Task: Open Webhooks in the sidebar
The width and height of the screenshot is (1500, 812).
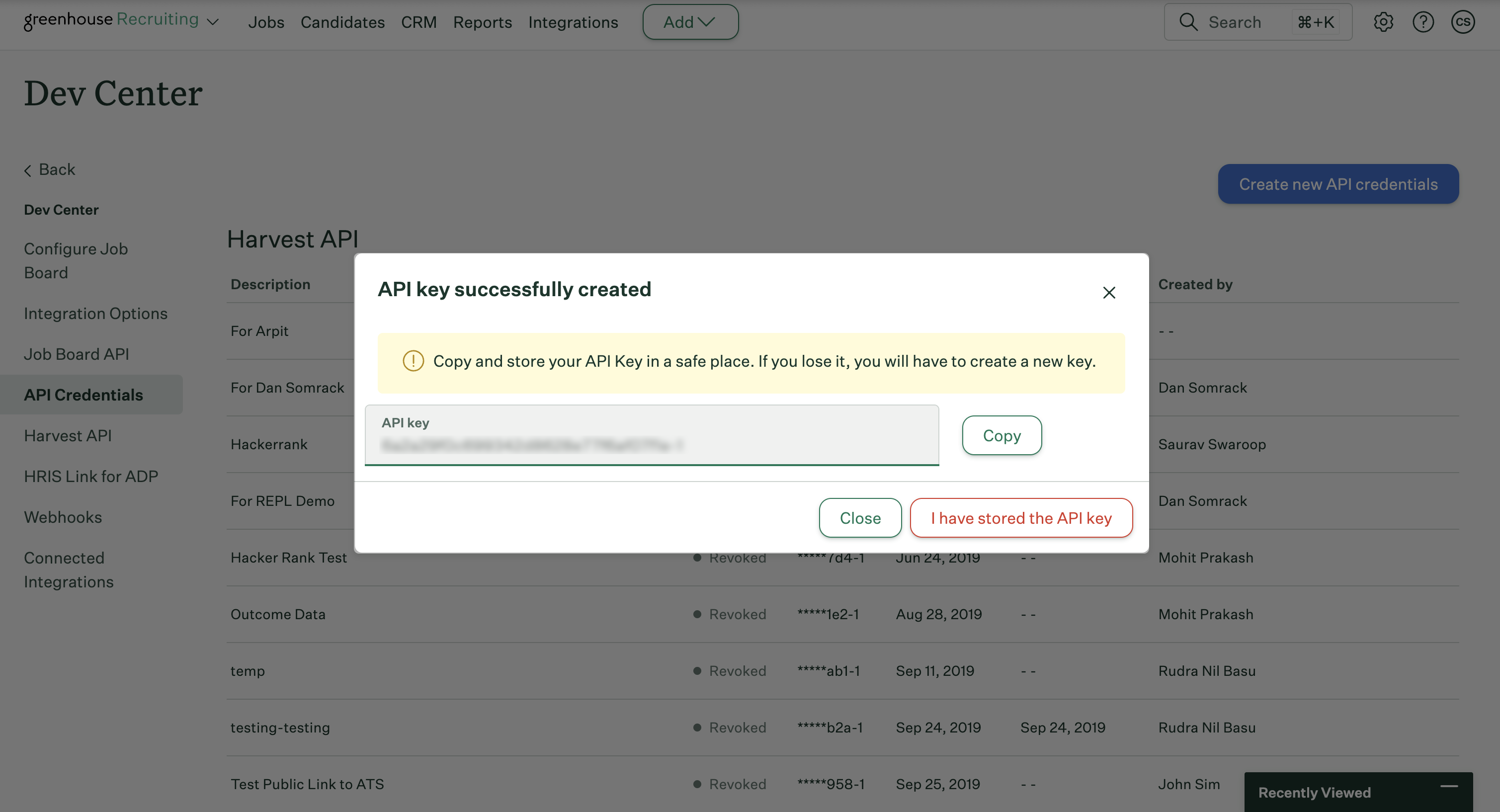Action: tap(63, 517)
